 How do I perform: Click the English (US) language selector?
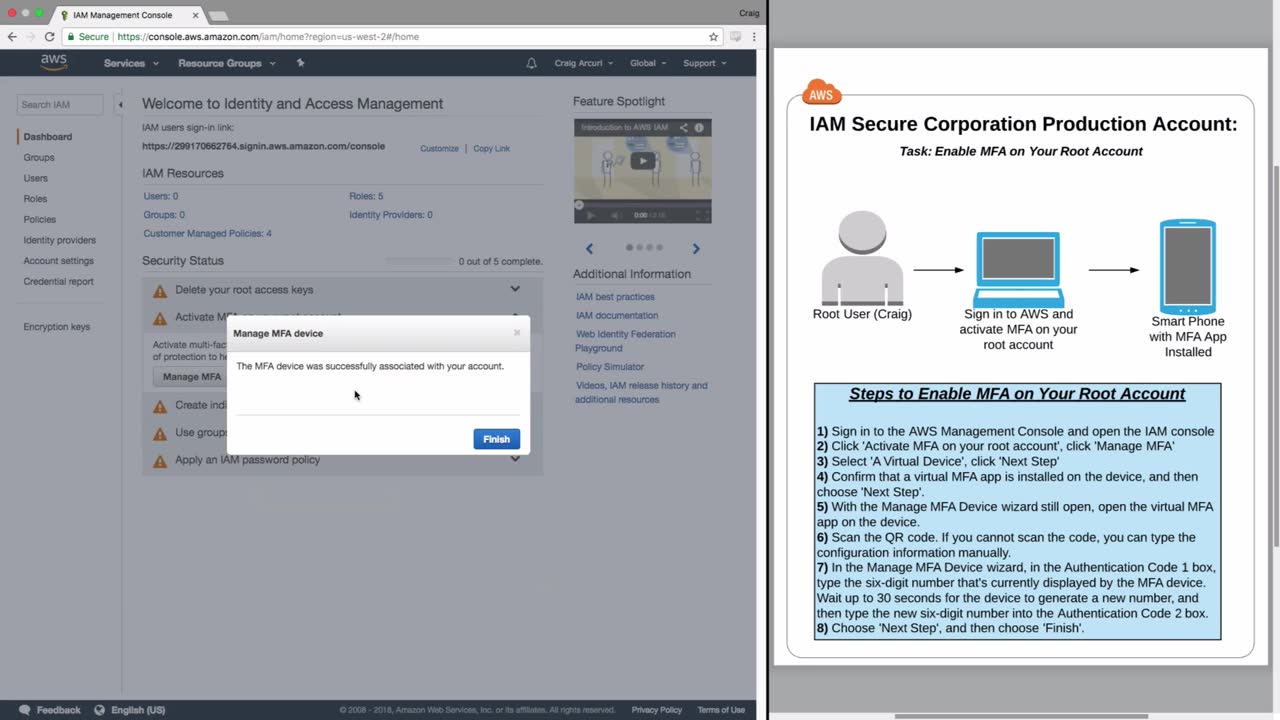[130, 710]
